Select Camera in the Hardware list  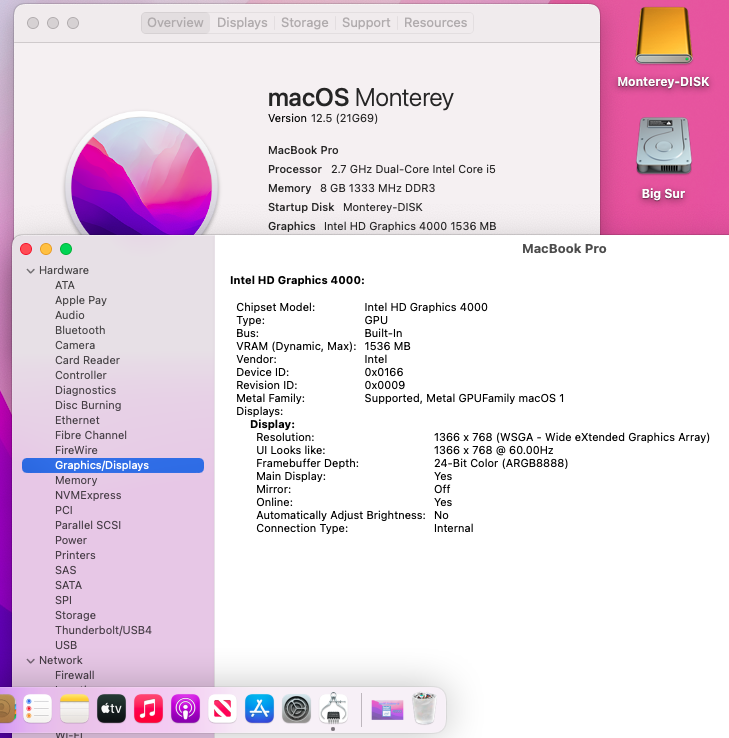[x=75, y=345]
